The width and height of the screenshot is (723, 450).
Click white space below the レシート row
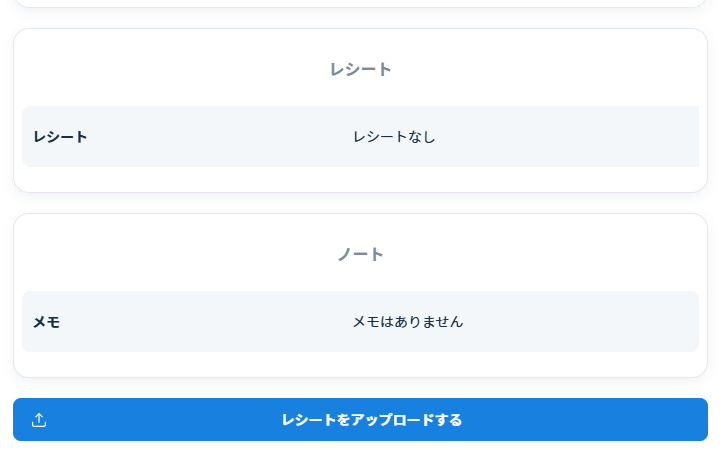tap(360, 178)
